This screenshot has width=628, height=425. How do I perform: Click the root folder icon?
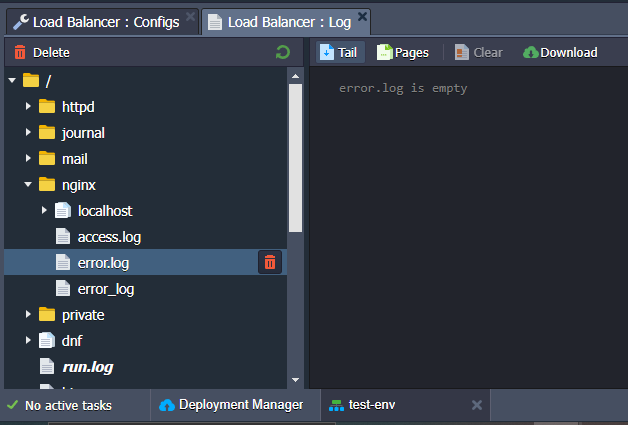[x=31, y=80]
